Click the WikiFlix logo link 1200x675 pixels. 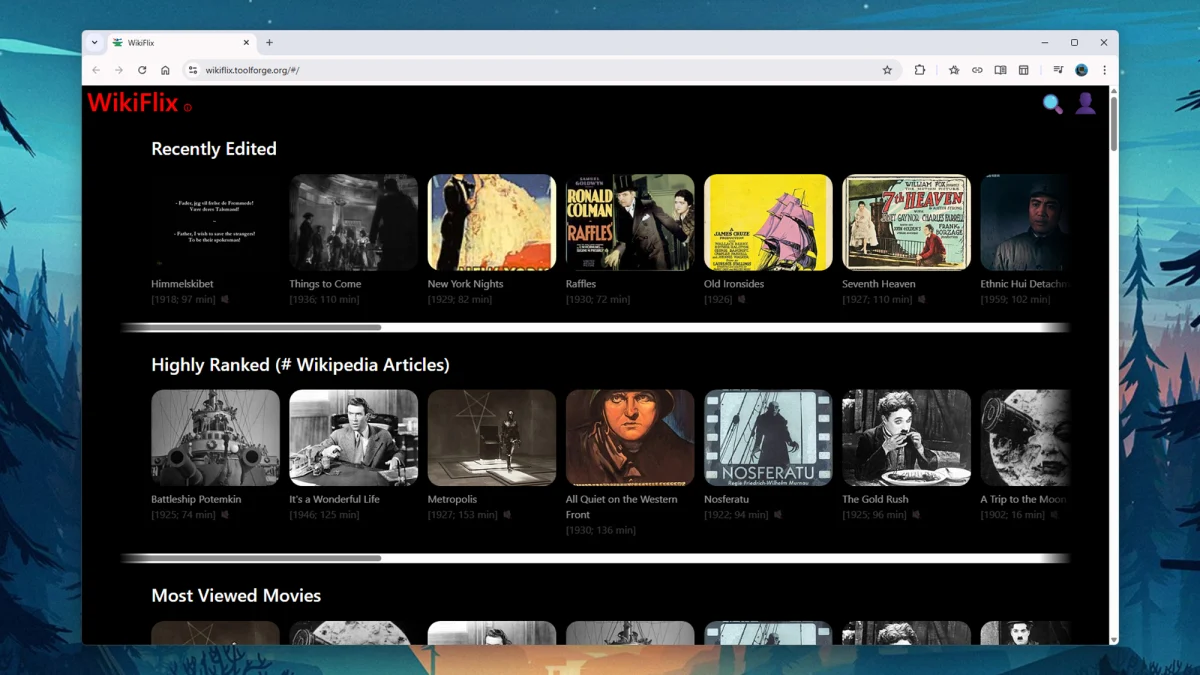pos(132,103)
